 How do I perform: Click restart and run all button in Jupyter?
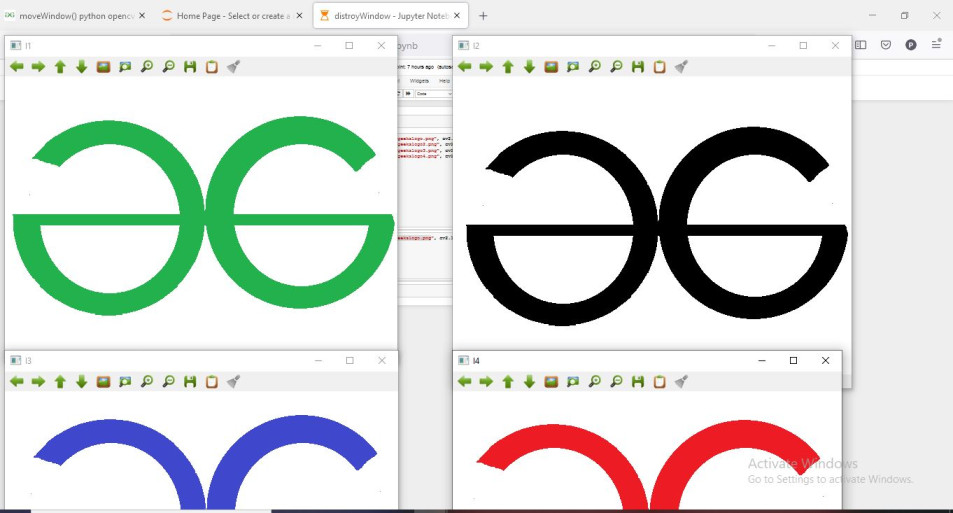point(408,94)
